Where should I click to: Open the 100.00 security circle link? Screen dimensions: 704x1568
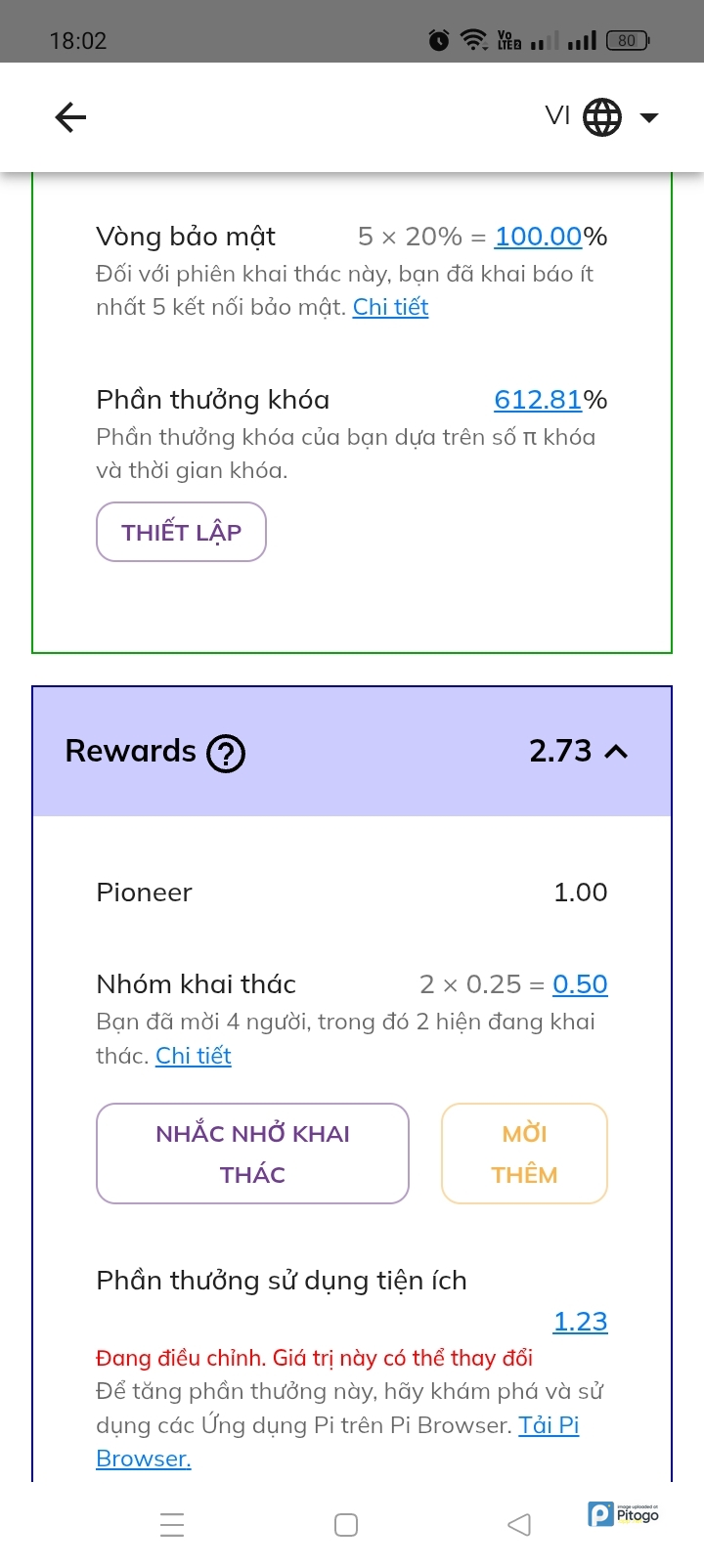tap(538, 237)
